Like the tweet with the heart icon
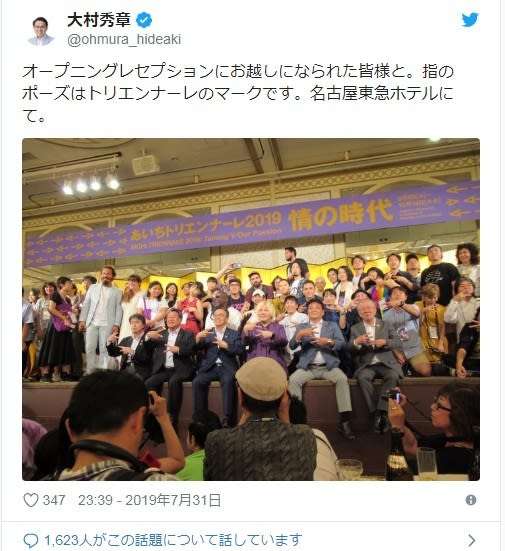Screen dimensions: 505x551 [31, 500]
